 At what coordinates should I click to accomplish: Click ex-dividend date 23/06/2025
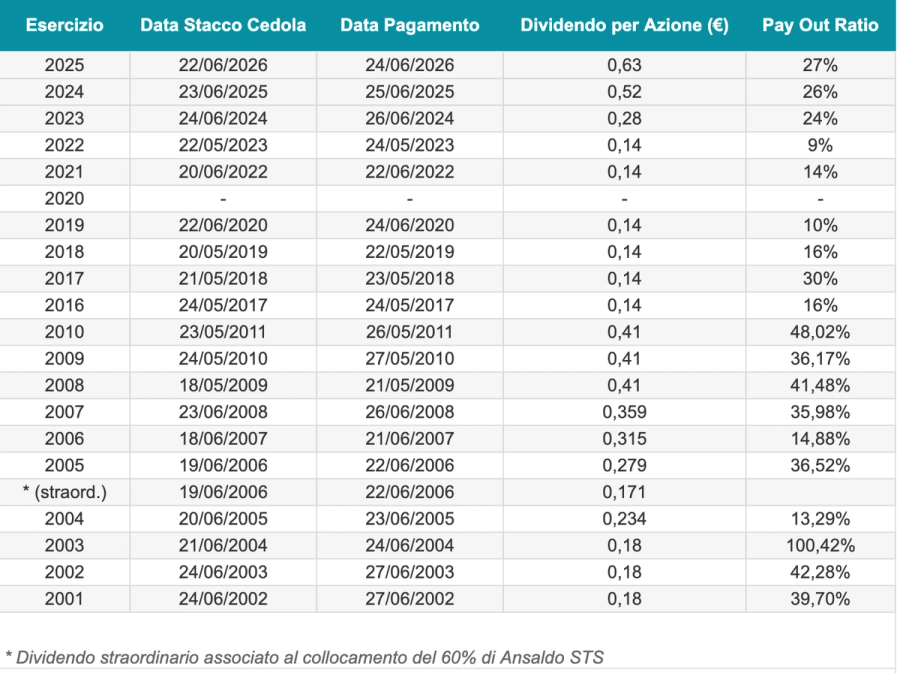(223, 92)
